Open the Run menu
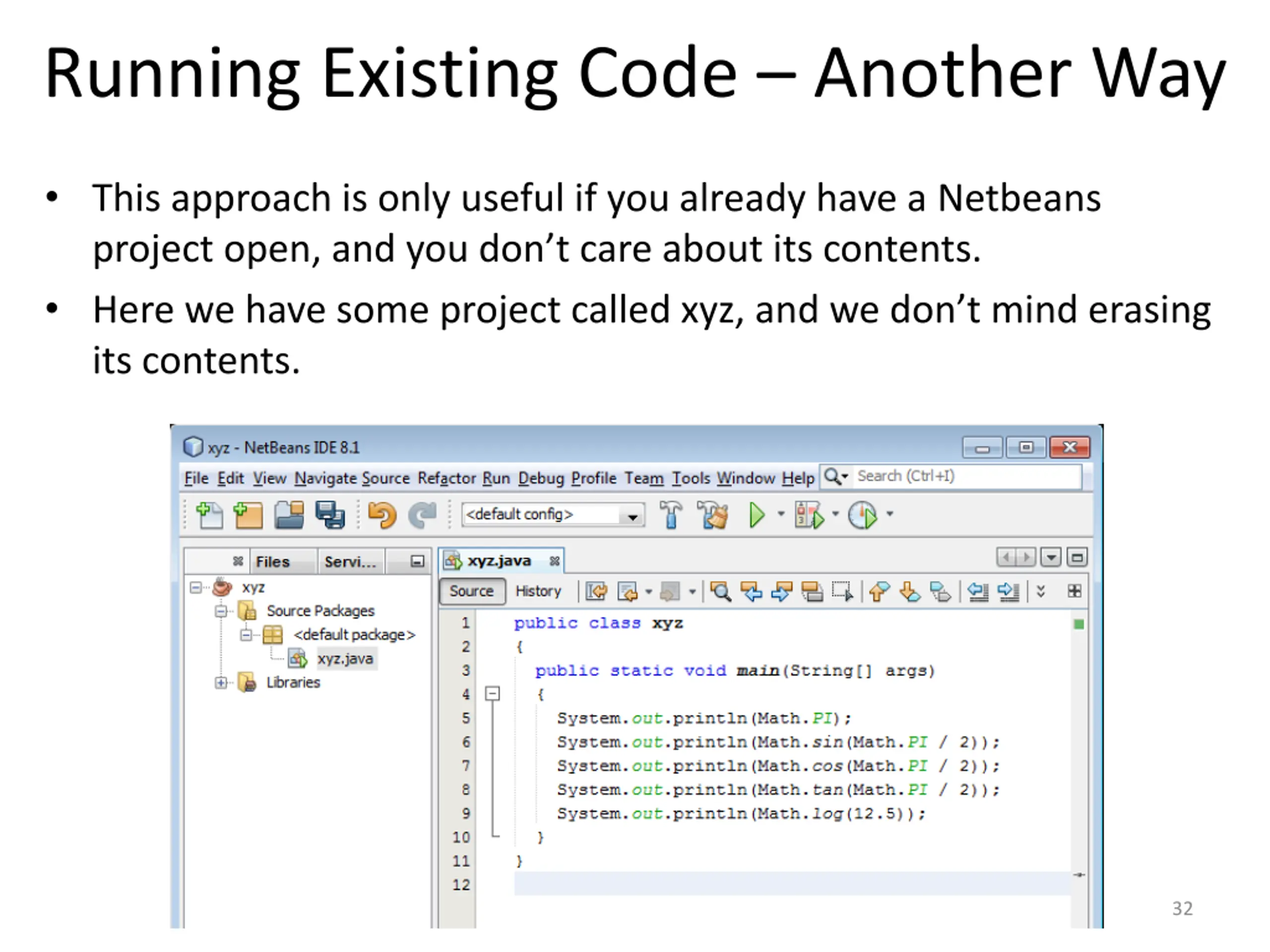The image size is (1270, 952). (496, 478)
